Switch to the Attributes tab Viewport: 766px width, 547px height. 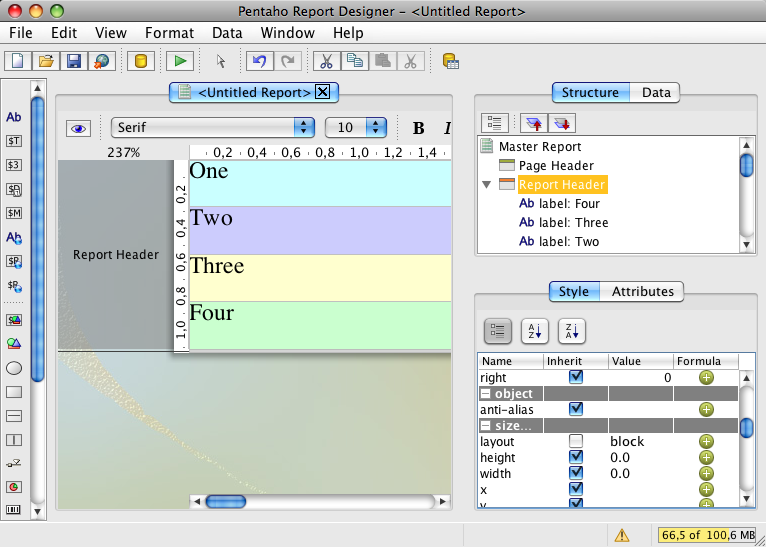click(x=642, y=291)
